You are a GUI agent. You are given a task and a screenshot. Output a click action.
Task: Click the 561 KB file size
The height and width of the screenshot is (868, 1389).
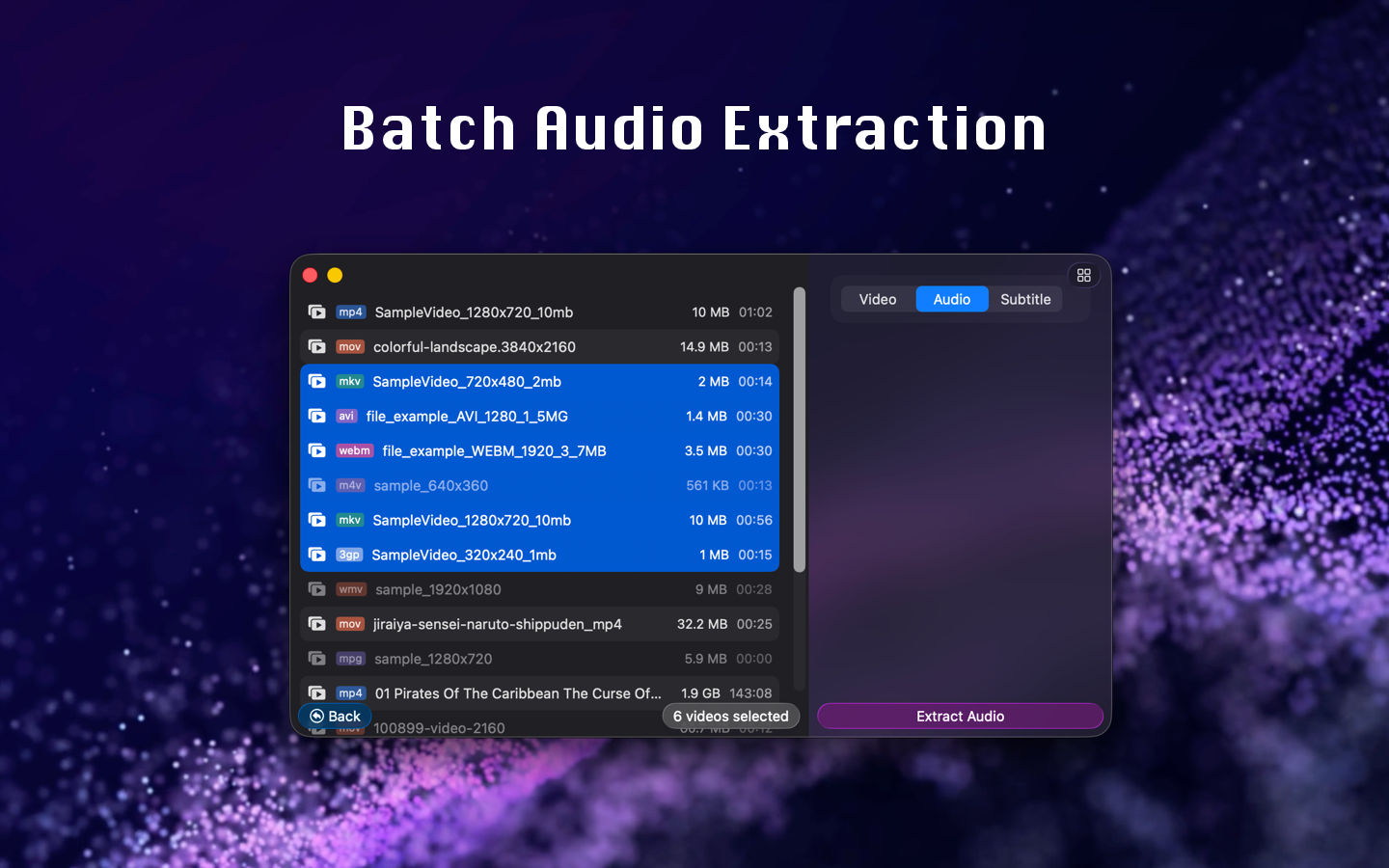pos(707,486)
